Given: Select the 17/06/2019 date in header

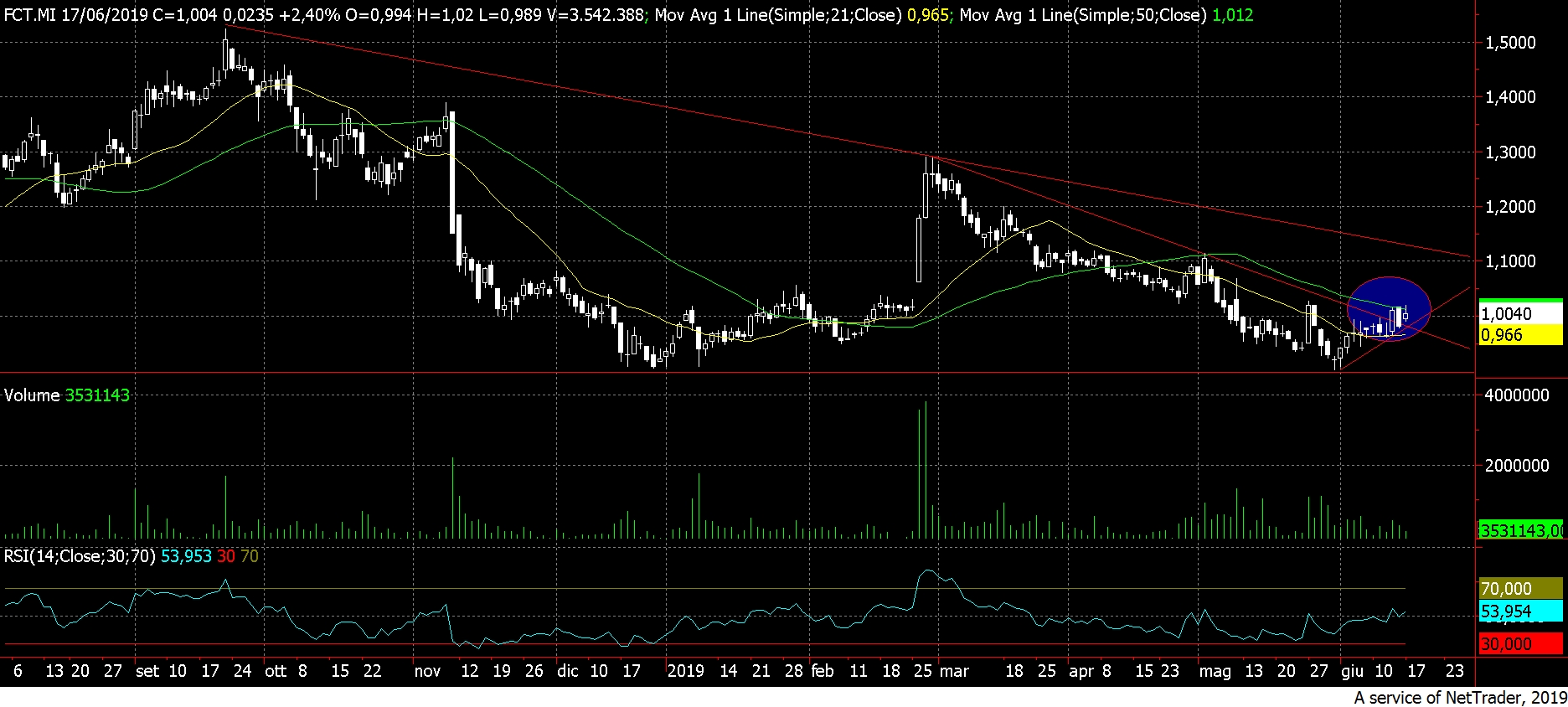Looking at the screenshot, I should (106, 15).
